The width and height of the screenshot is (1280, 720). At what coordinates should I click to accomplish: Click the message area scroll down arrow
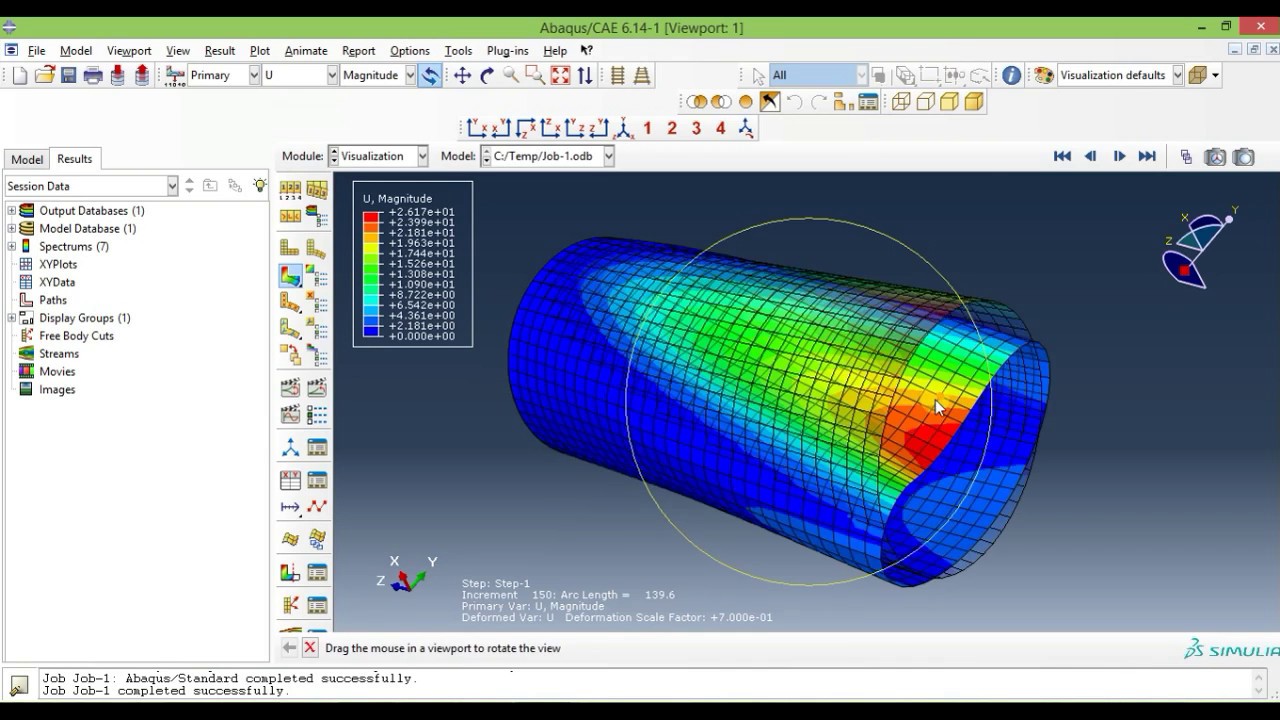[1259, 690]
